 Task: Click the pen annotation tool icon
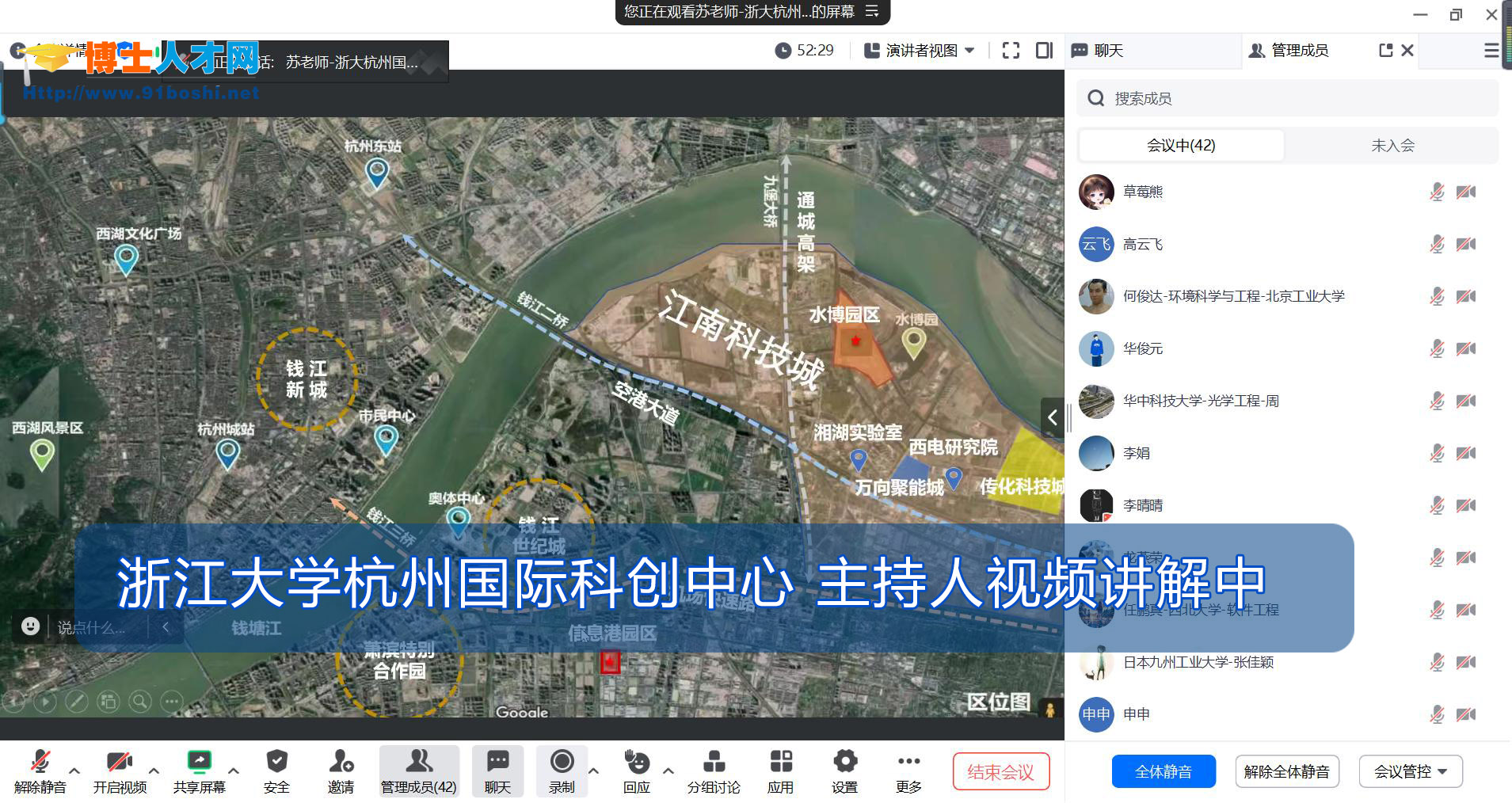[76, 701]
